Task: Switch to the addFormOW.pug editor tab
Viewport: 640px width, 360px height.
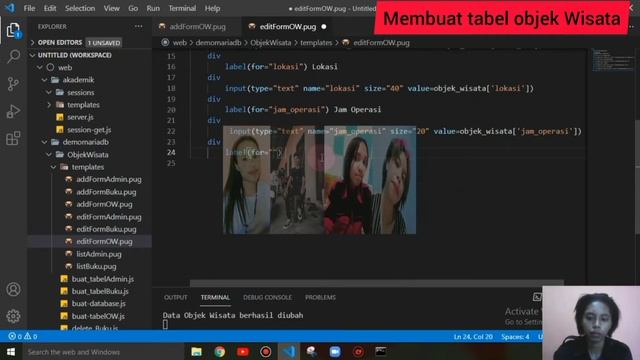Action: click(198, 27)
